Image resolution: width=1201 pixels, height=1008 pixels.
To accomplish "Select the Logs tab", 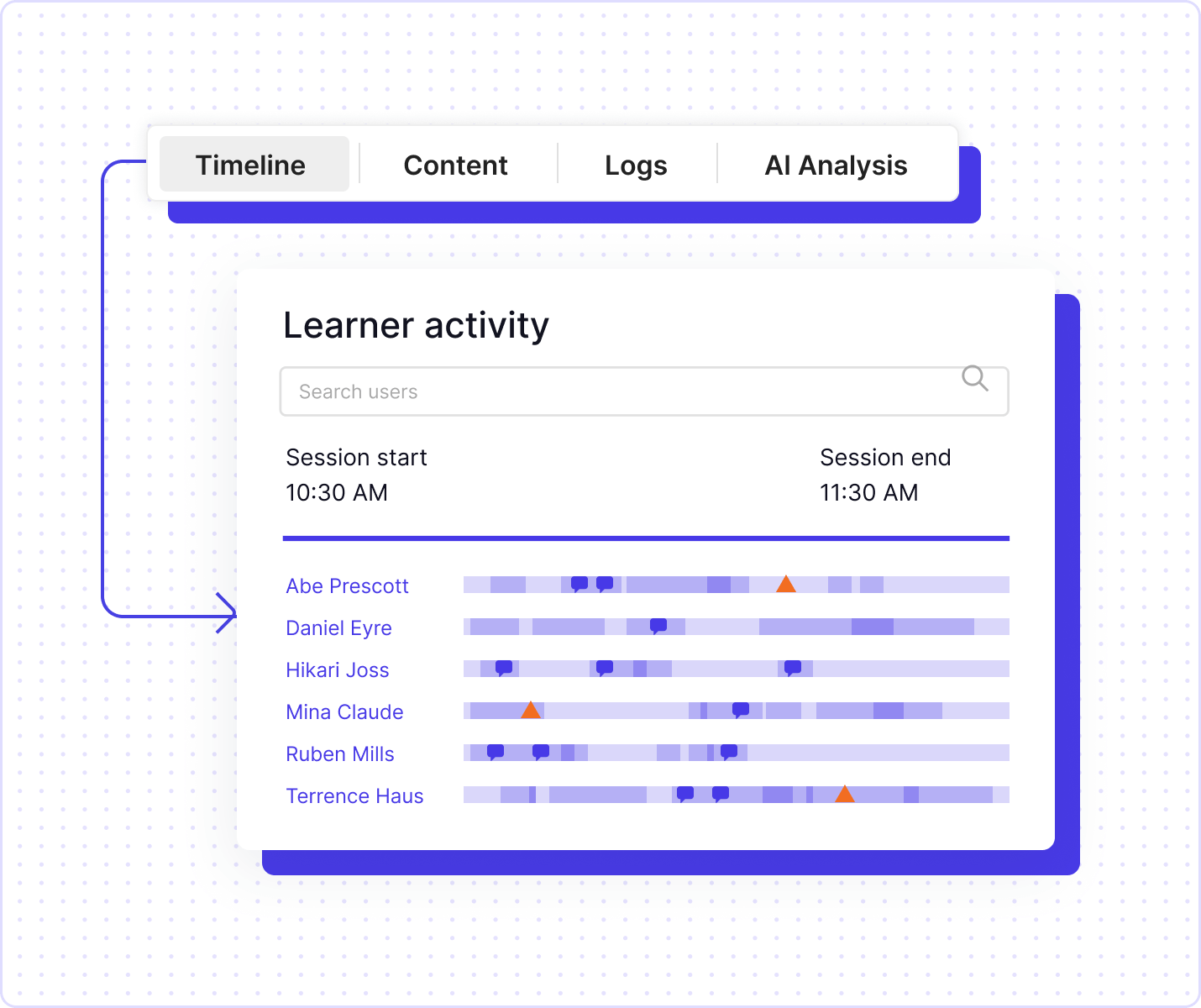I will point(636,165).
